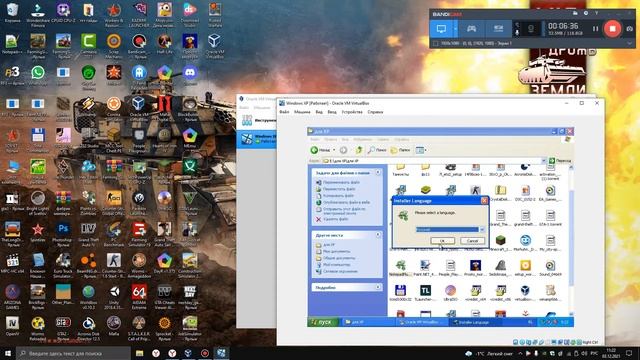Open Файл menu in VirtualBox window
Image resolution: width=640 pixels, height=360 pixels.
[284, 112]
